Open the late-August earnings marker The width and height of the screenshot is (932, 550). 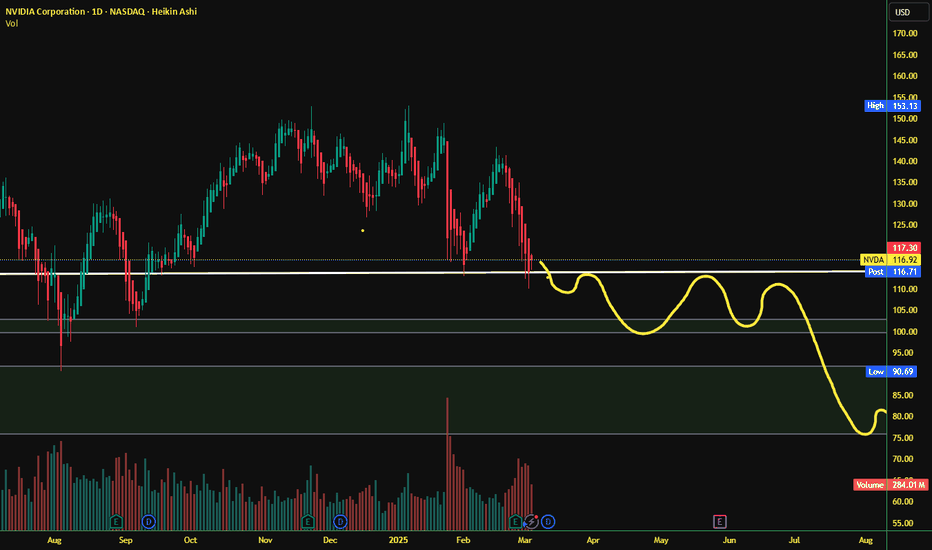(116, 522)
